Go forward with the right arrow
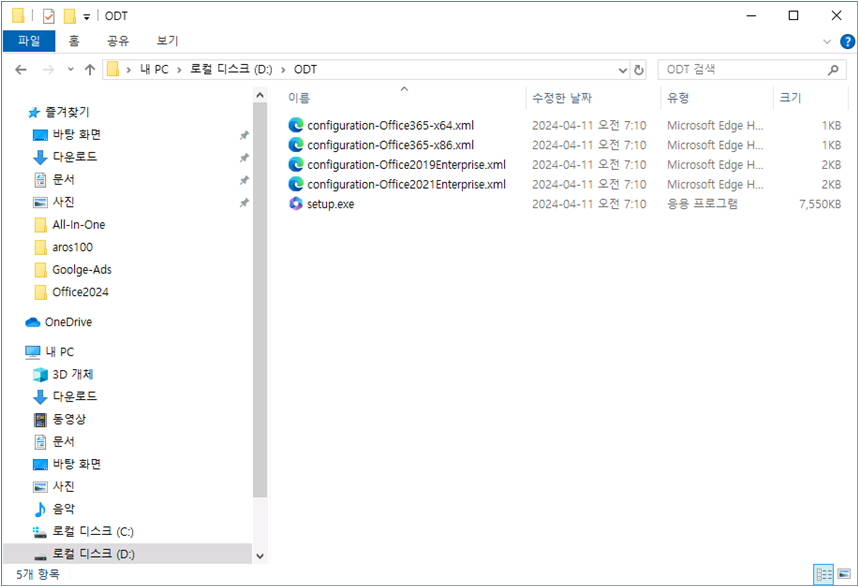 pos(48,70)
